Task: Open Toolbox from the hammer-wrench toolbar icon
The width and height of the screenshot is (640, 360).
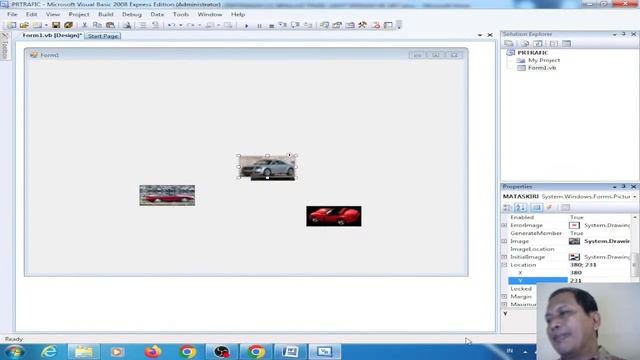Action: coord(362,25)
